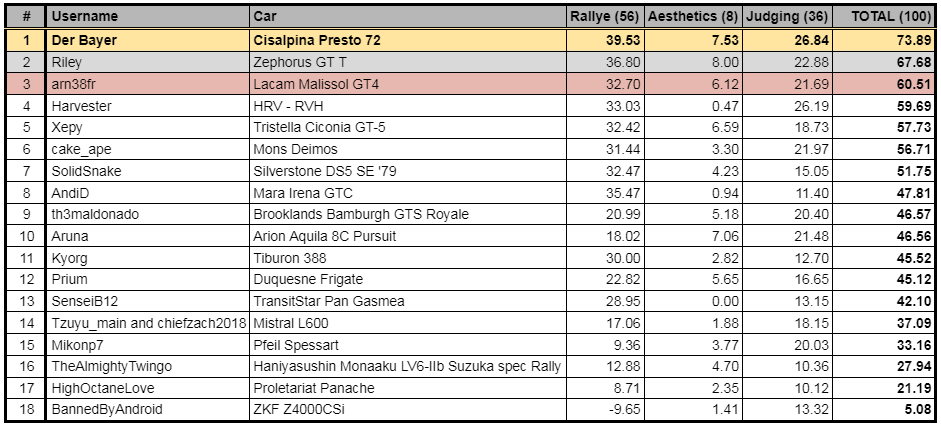Click the Tzuyu_main and chiefzach2018 cell

(147, 323)
